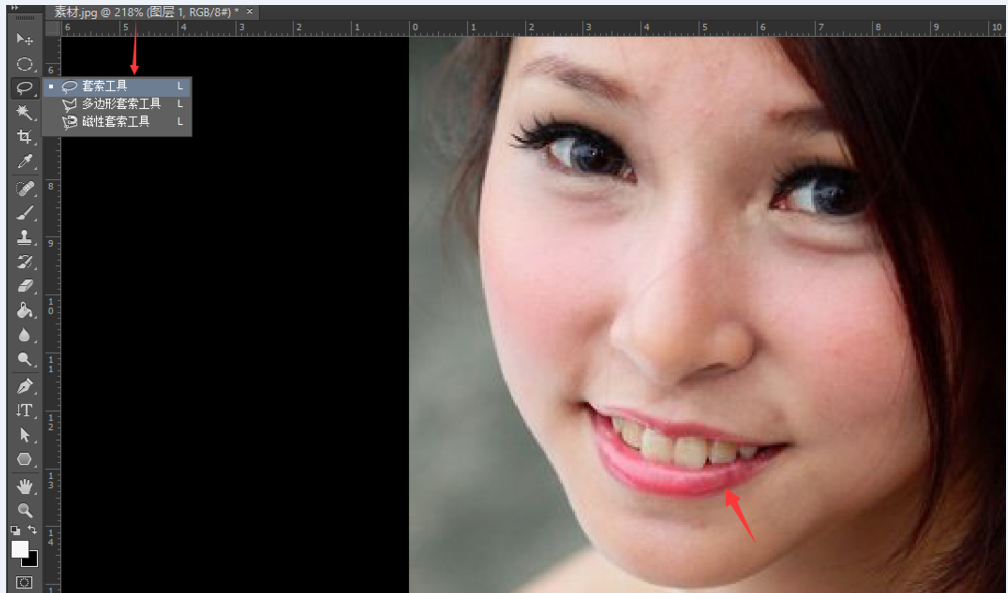1008x593 pixels.
Task: Select the Paint Bucket tool
Action: click(x=24, y=311)
